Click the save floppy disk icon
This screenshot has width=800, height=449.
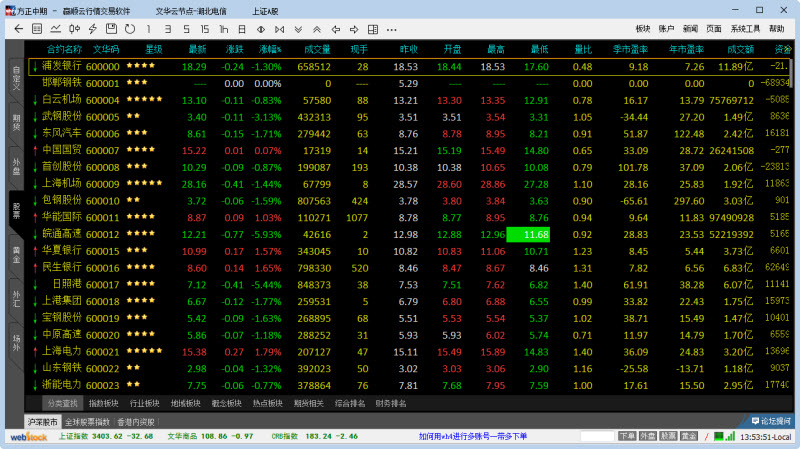(111, 29)
